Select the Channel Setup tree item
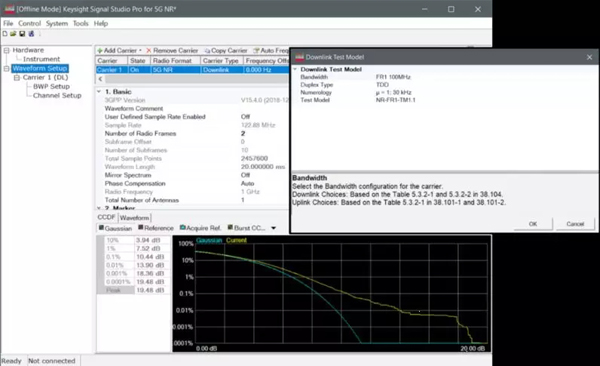Image resolution: width=600 pixels, height=366 pixels. tap(57, 96)
